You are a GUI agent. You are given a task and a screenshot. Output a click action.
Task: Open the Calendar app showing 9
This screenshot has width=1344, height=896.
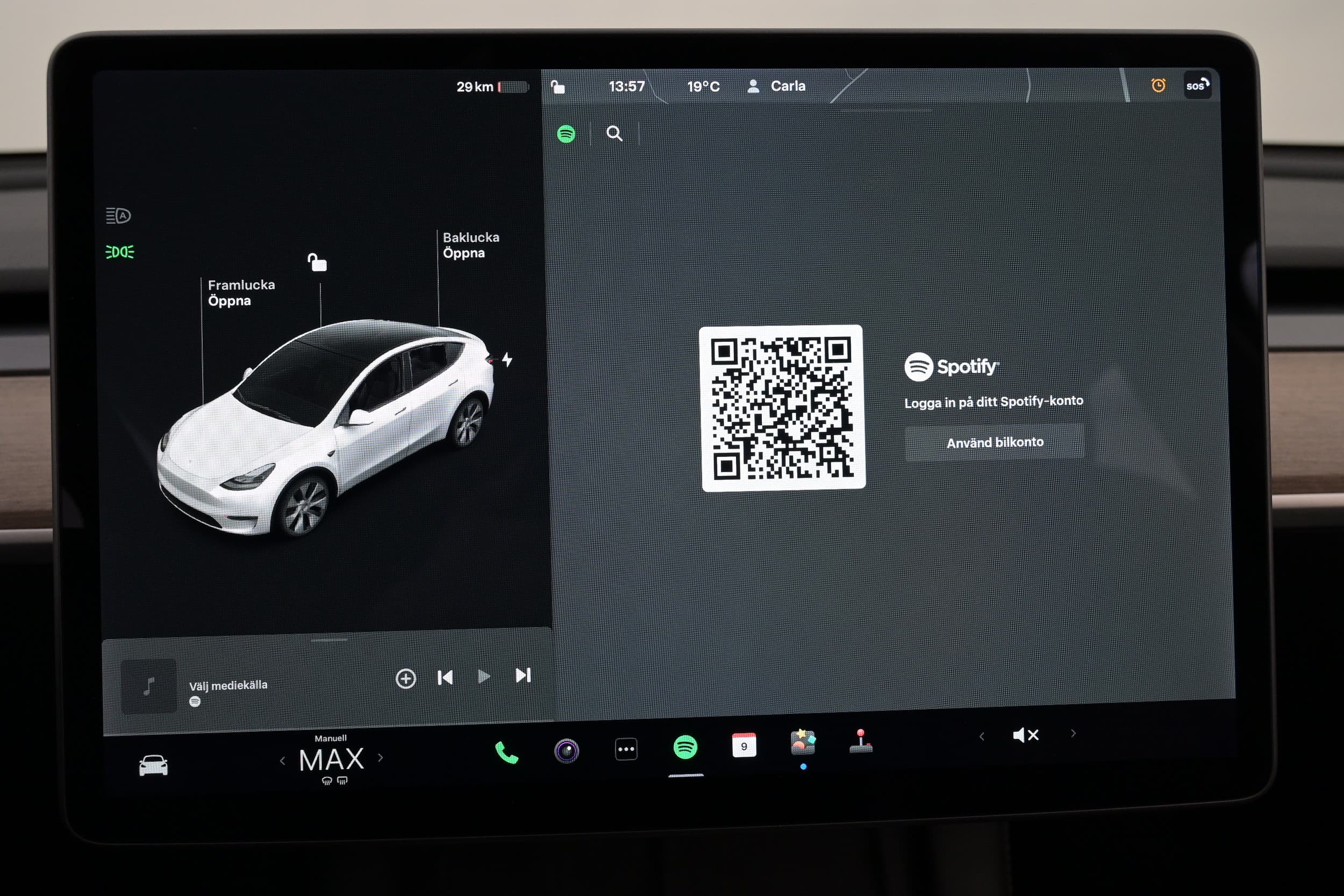[x=744, y=746]
